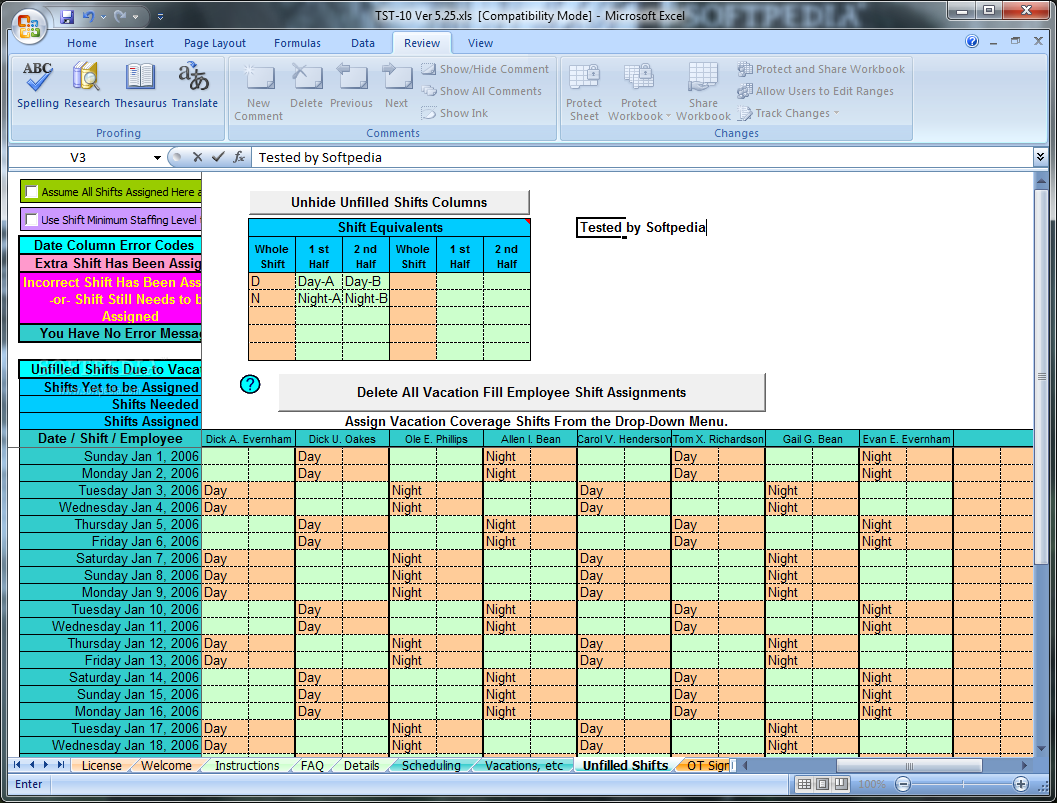Click the zoom slider
Image resolution: width=1057 pixels, height=803 pixels.
963,784
